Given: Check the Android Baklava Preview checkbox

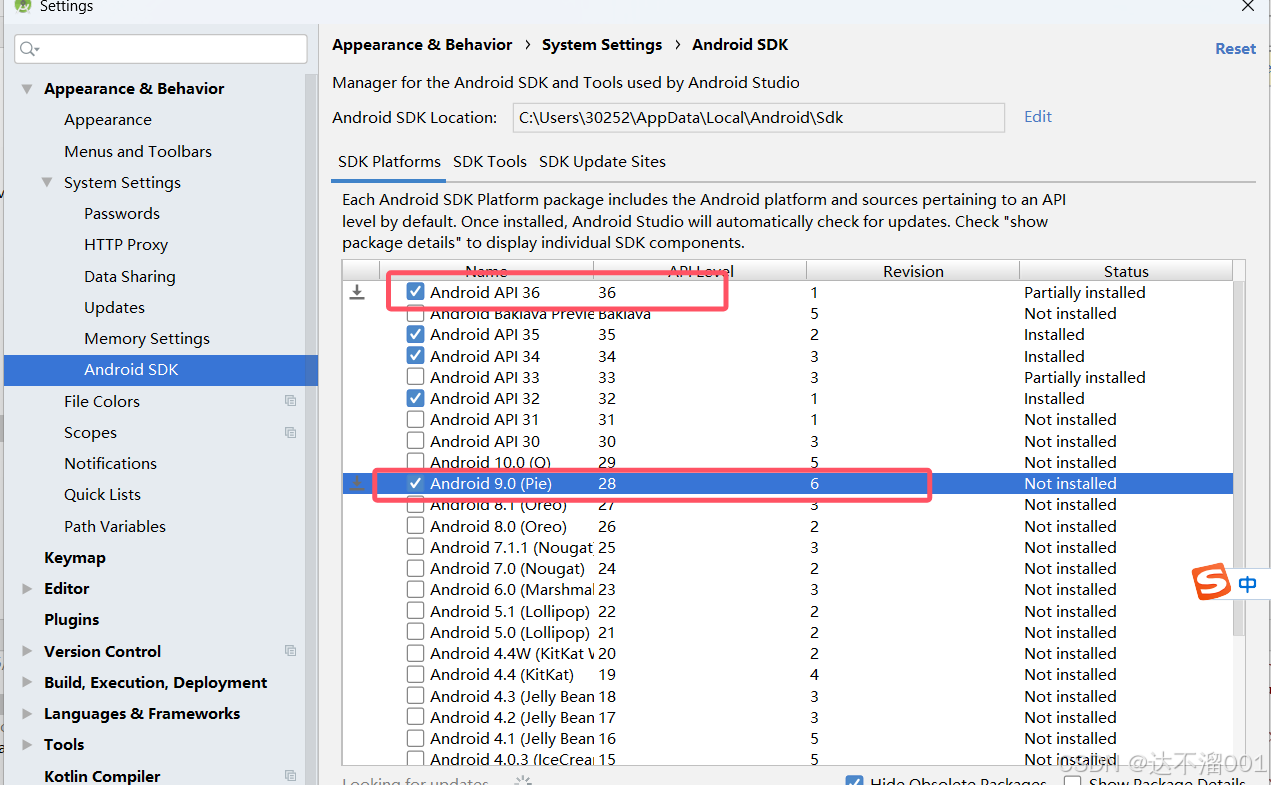Looking at the screenshot, I should tap(416, 314).
